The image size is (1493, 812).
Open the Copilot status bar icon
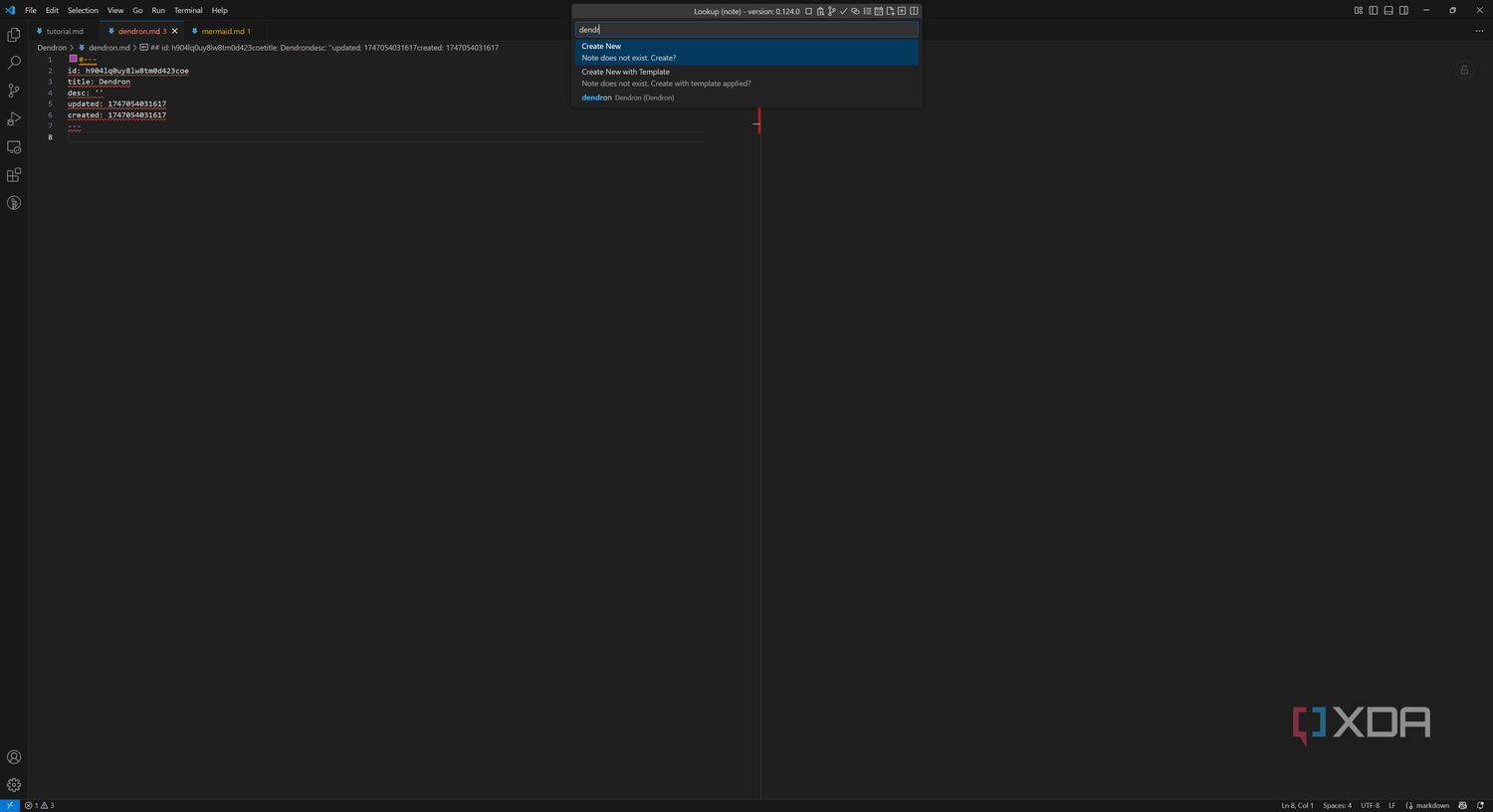pyautogui.click(x=1462, y=805)
